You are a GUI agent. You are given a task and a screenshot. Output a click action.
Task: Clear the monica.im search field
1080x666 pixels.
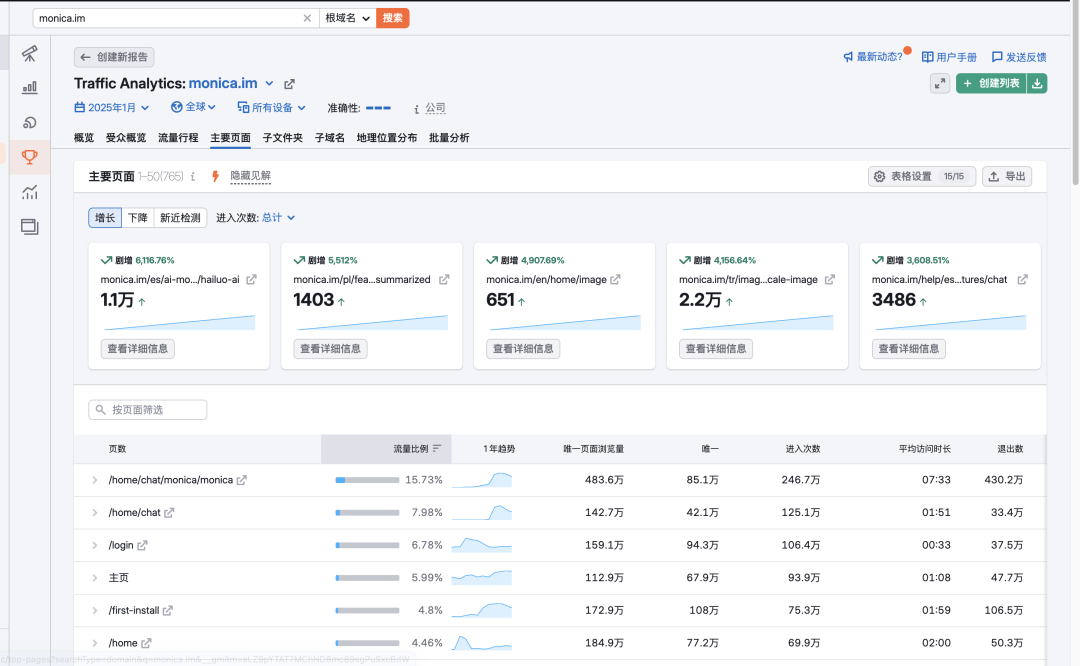[x=307, y=18]
